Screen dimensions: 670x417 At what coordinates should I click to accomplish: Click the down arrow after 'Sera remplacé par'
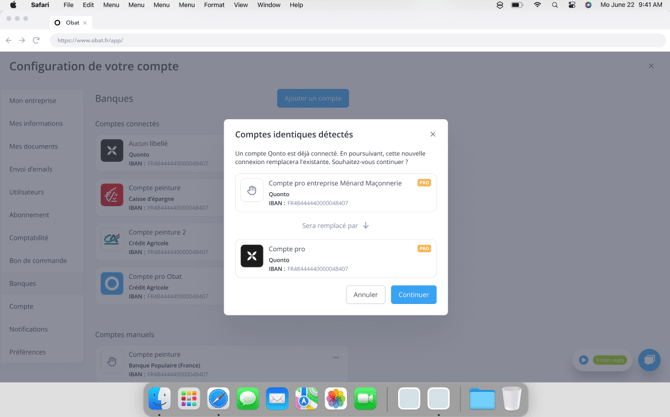click(x=366, y=225)
